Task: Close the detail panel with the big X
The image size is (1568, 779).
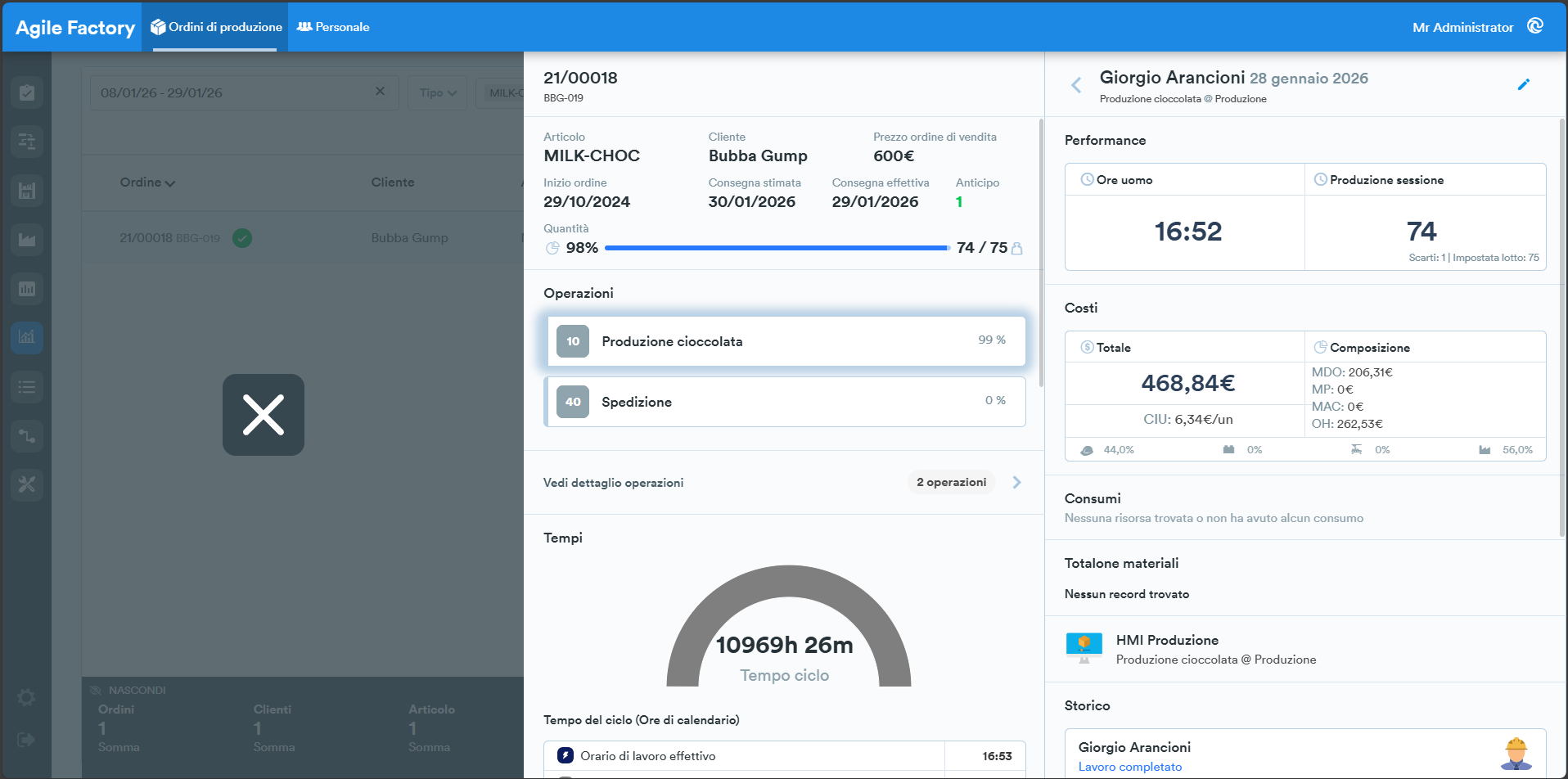Action: (264, 415)
